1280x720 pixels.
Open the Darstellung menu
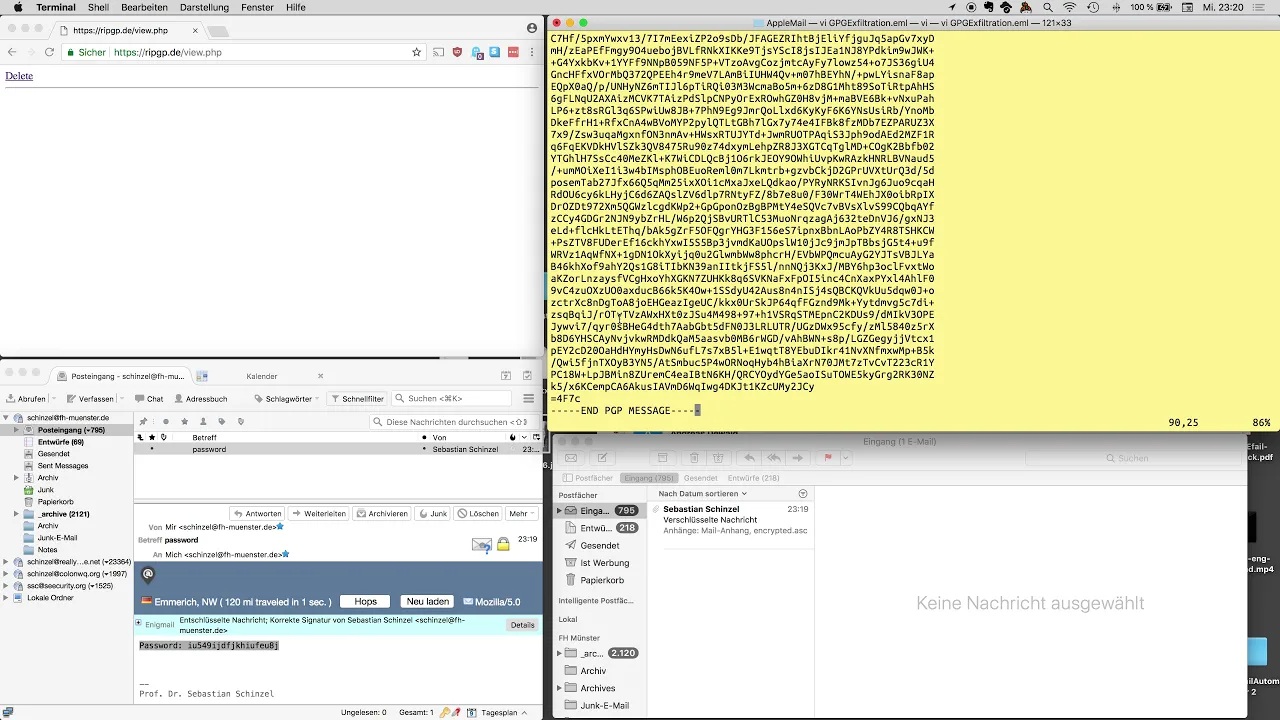pyautogui.click(x=204, y=7)
